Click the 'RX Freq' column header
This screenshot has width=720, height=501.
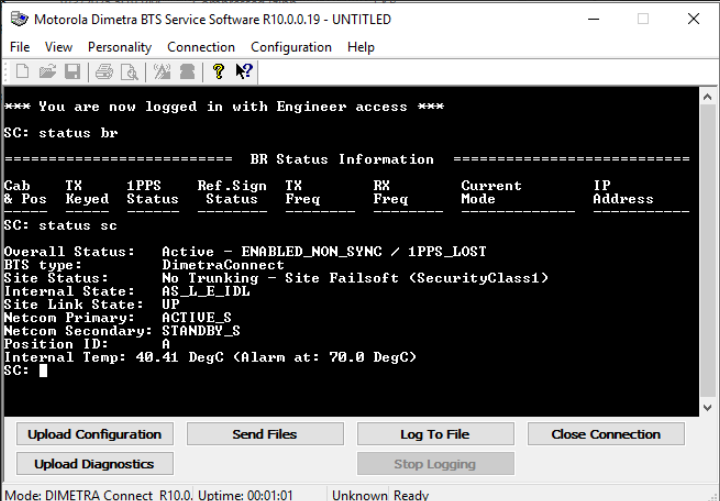pyautogui.click(x=390, y=192)
